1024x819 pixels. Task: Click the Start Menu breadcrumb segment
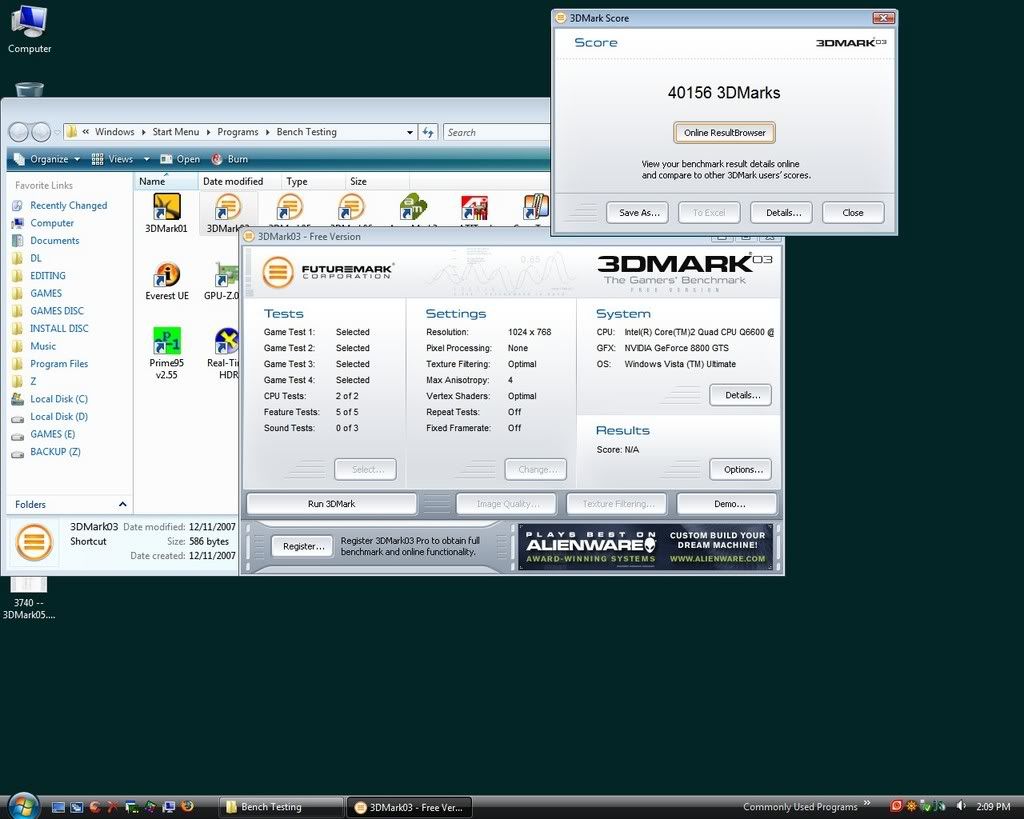pyautogui.click(x=176, y=132)
